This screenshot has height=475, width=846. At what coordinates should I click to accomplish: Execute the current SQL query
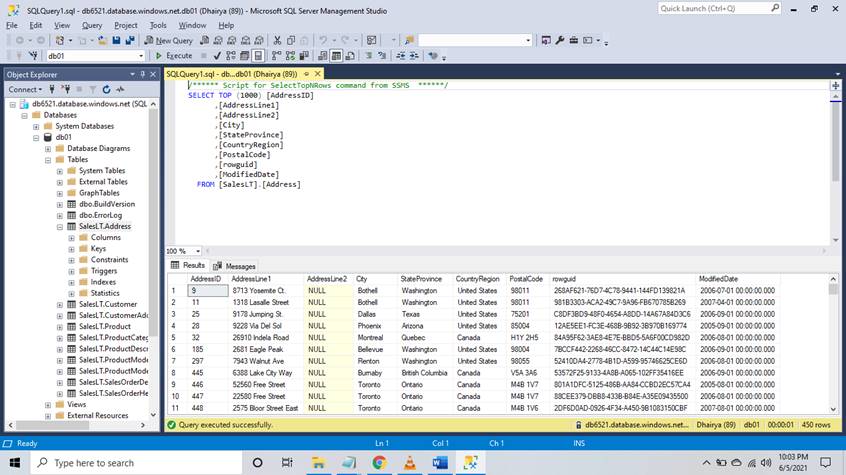[x=174, y=56]
